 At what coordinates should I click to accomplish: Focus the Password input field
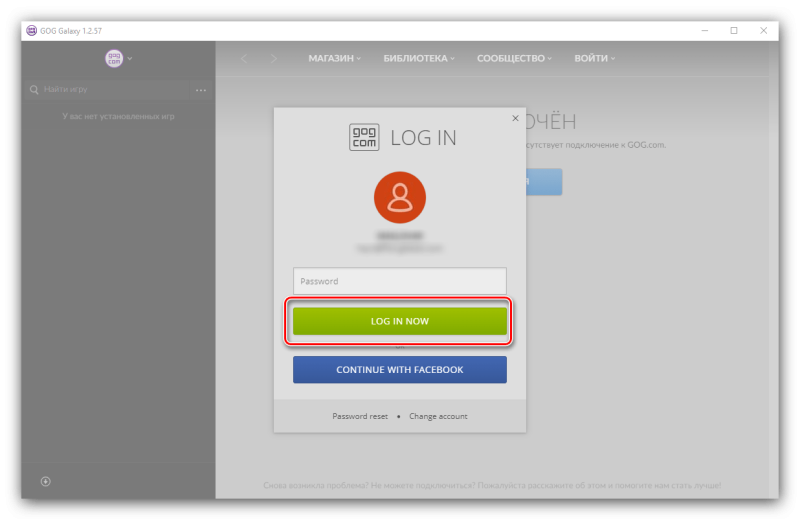tap(399, 281)
